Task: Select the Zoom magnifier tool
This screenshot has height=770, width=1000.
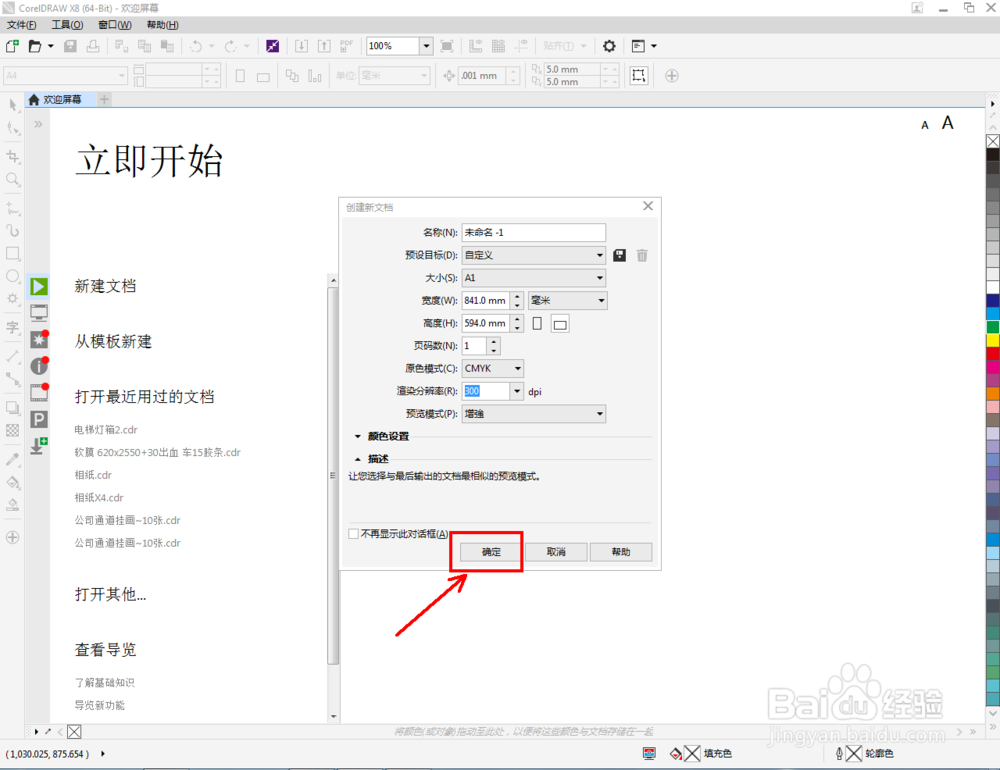Action: 13,179
